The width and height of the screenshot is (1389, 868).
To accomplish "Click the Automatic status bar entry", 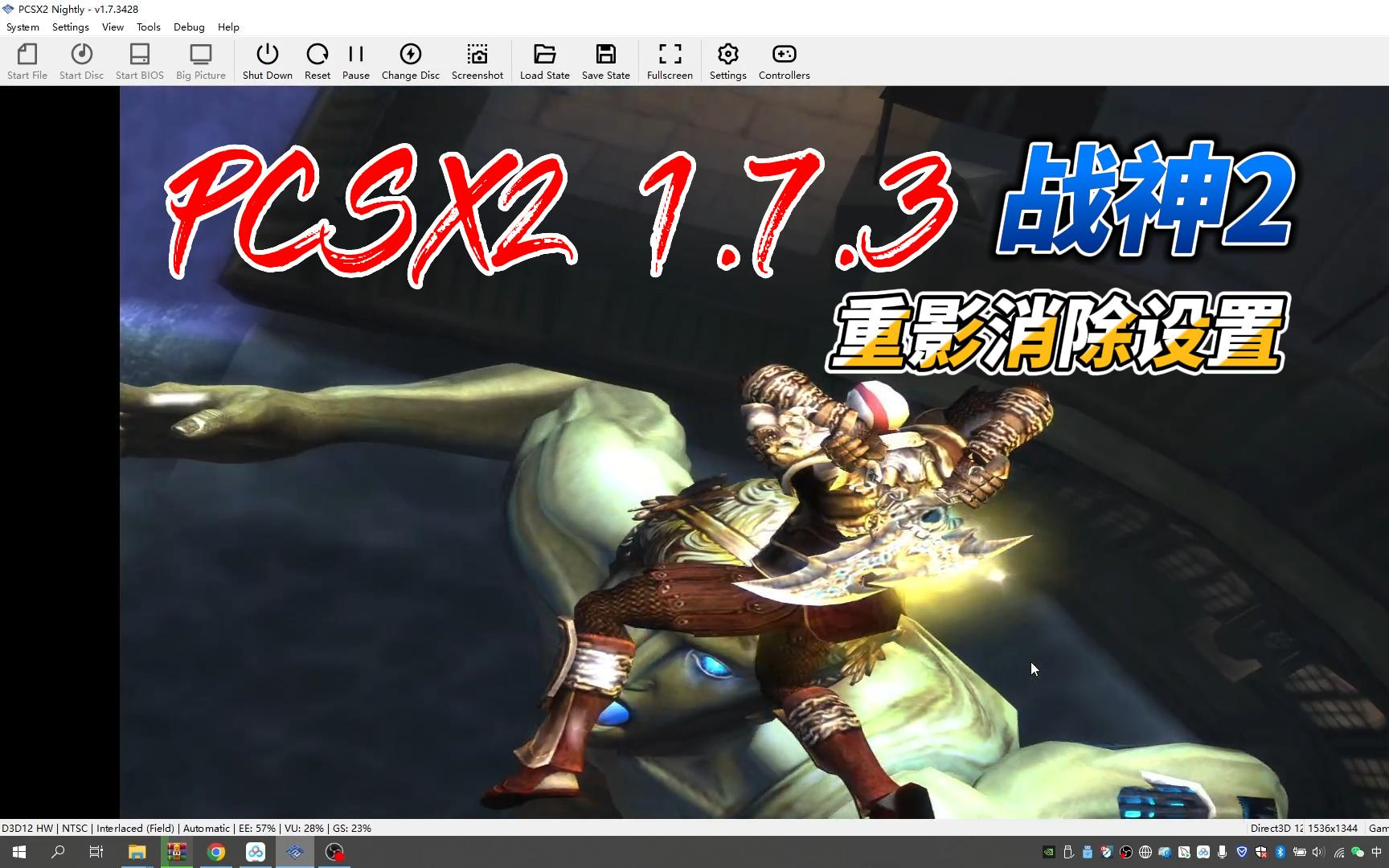I will tap(207, 828).
